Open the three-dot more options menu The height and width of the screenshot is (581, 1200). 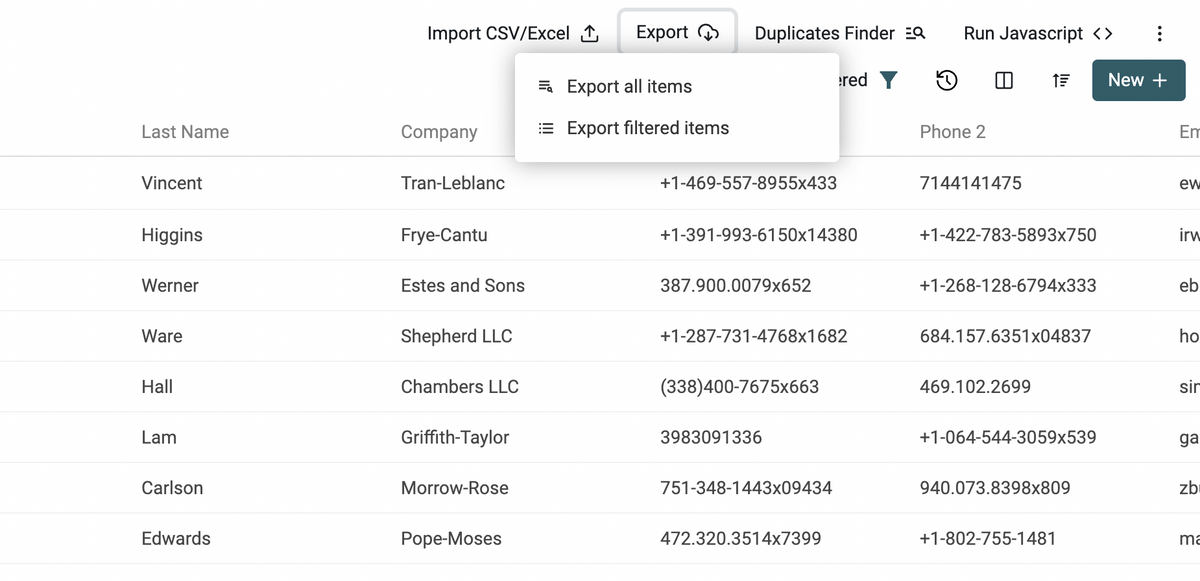click(1159, 33)
